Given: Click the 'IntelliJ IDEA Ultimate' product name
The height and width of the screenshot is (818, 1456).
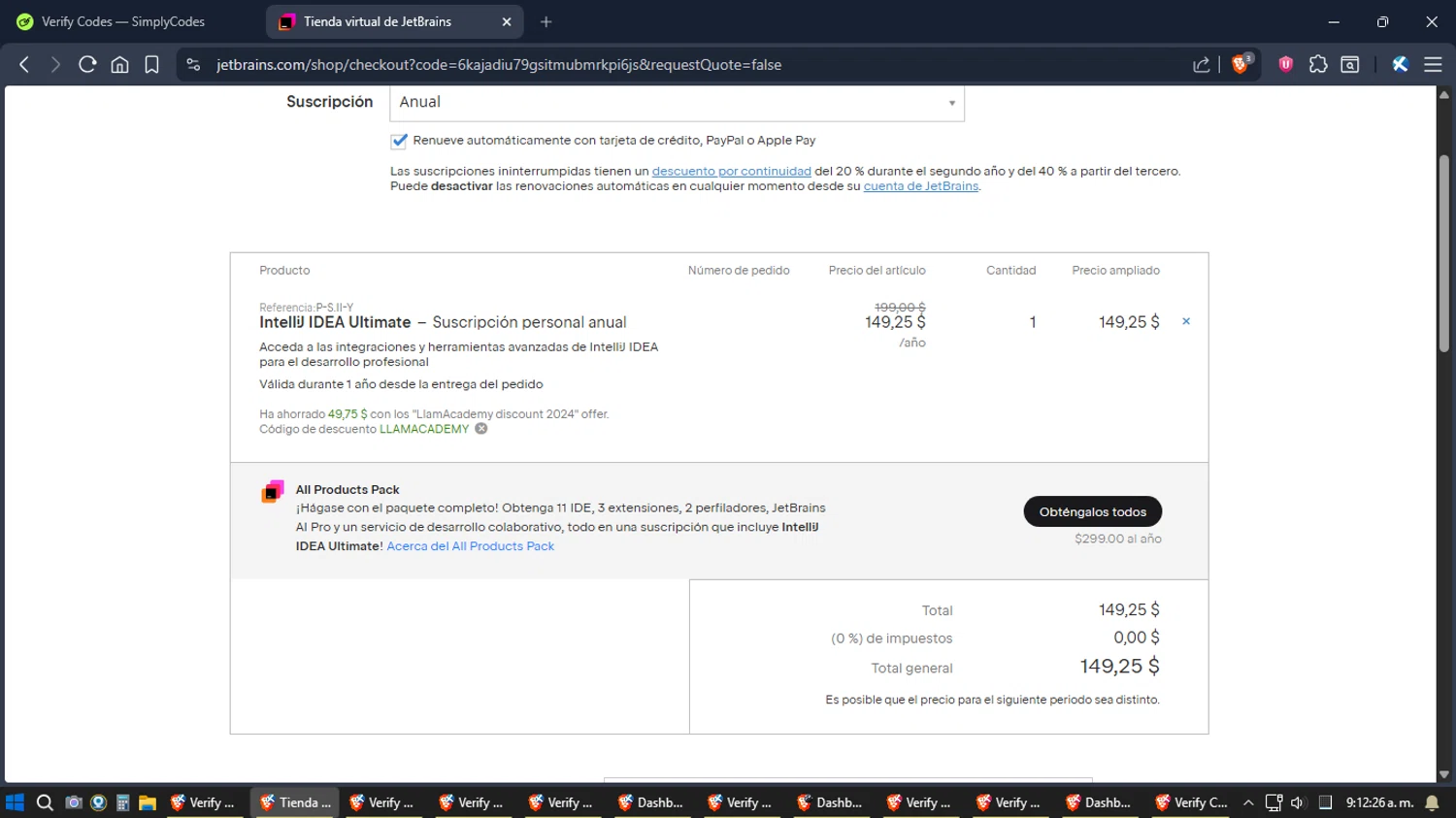Looking at the screenshot, I should (335, 322).
